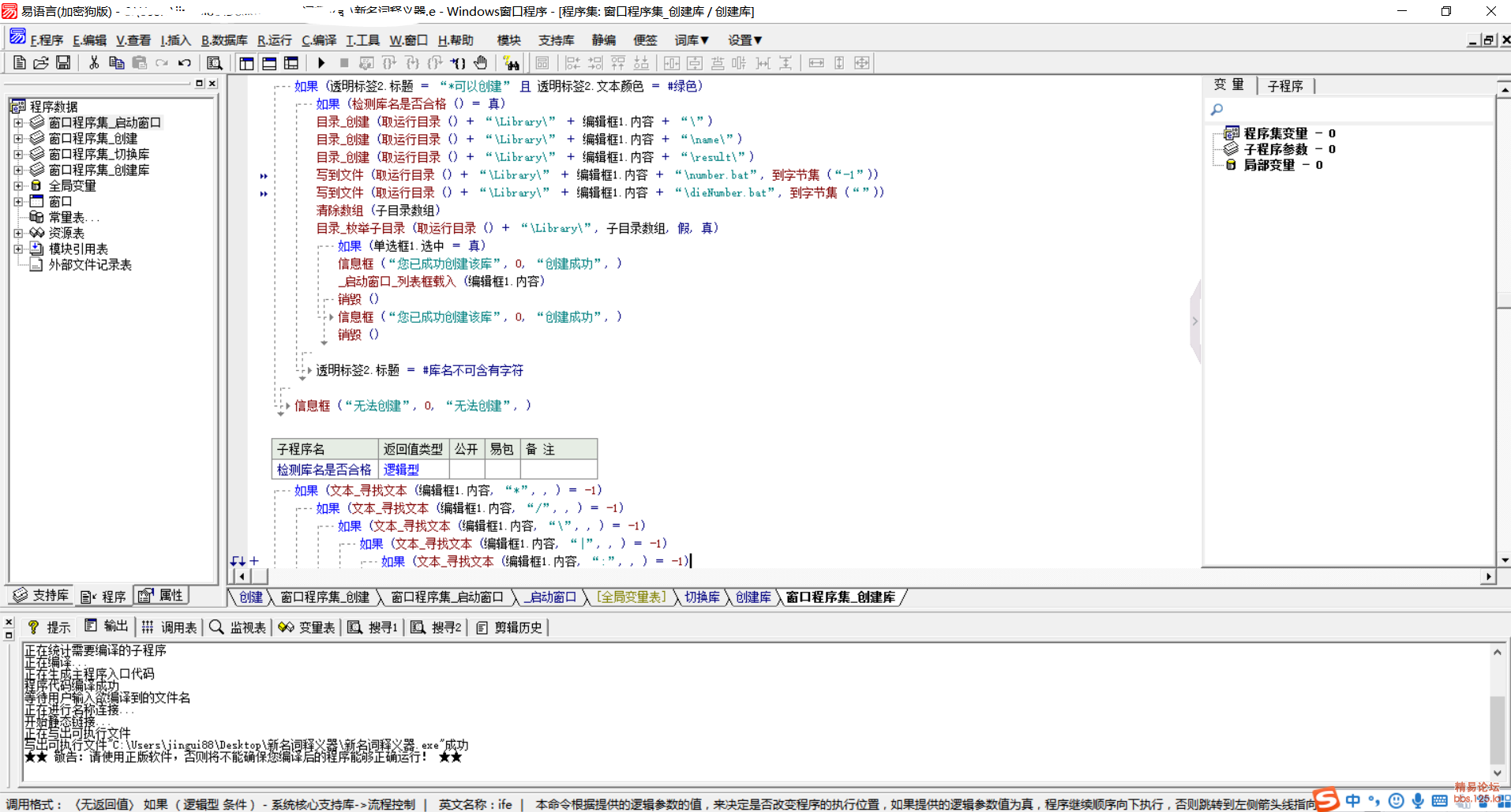This screenshot has width=1511, height=812.
Task: Open the 剪辑历史 tab
Action: [x=509, y=627]
